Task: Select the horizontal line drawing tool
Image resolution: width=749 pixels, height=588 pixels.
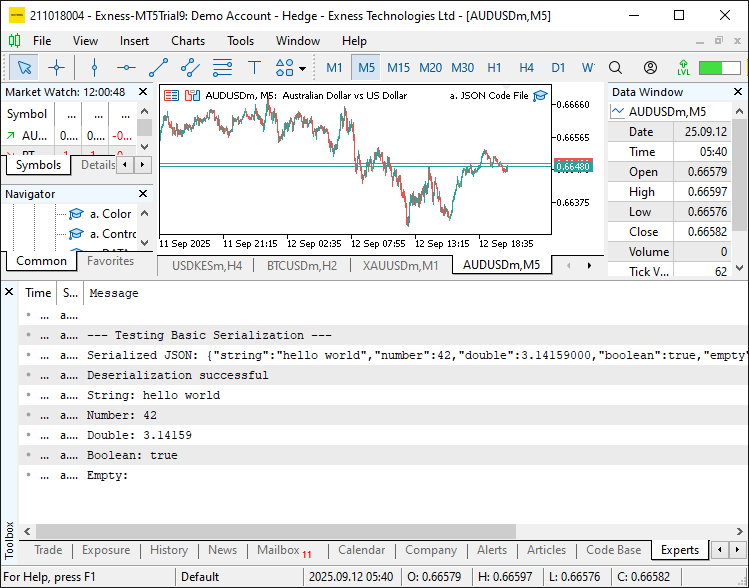Action: (126, 67)
